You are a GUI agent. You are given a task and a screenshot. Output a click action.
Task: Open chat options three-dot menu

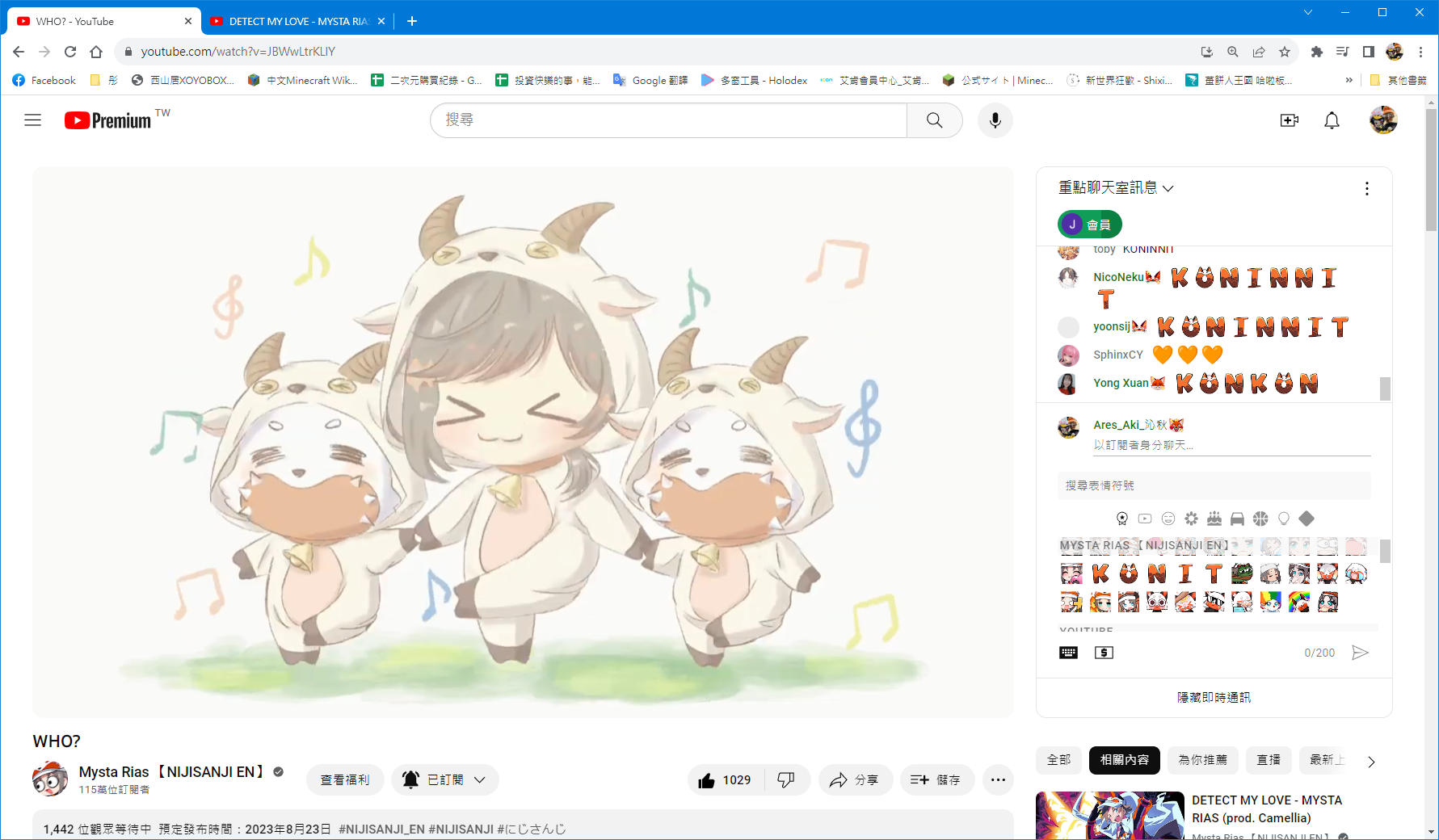coord(1366,188)
